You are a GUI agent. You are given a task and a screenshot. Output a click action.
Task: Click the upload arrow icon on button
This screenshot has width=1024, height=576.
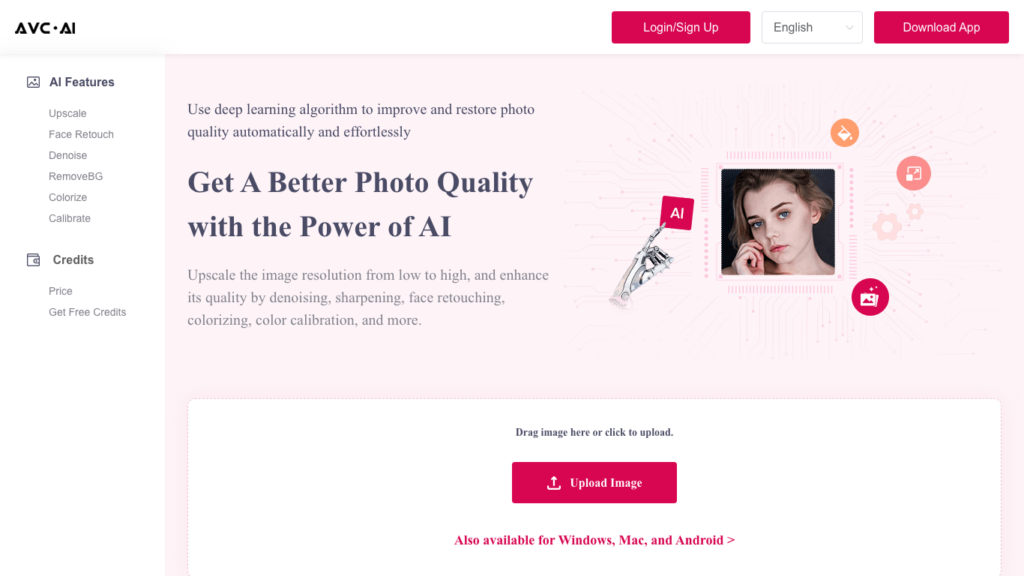pyautogui.click(x=554, y=483)
